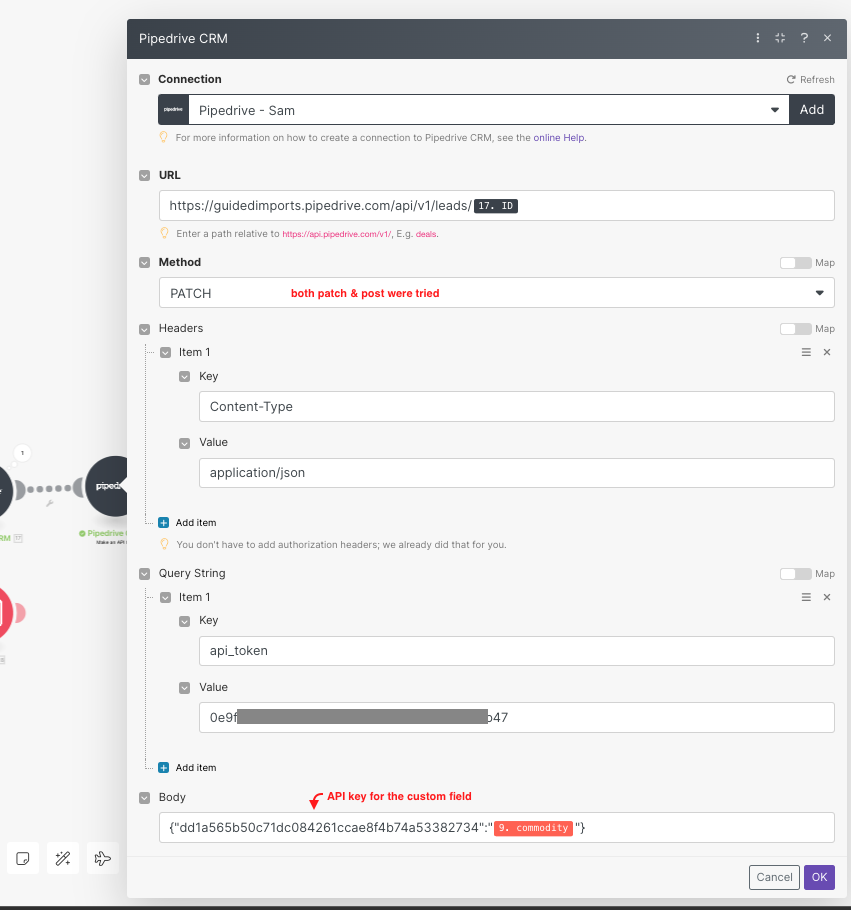The width and height of the screenshot is (851, 910).
Task: Open help via the question mark icon
Action: click(x=804, y=38)
